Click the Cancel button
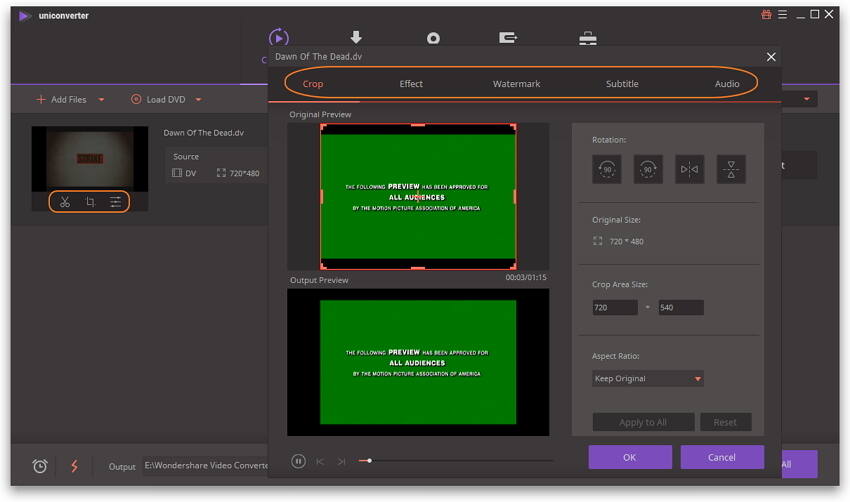The height and width of the screenshot is (502, 850). [x=722, y=458]
